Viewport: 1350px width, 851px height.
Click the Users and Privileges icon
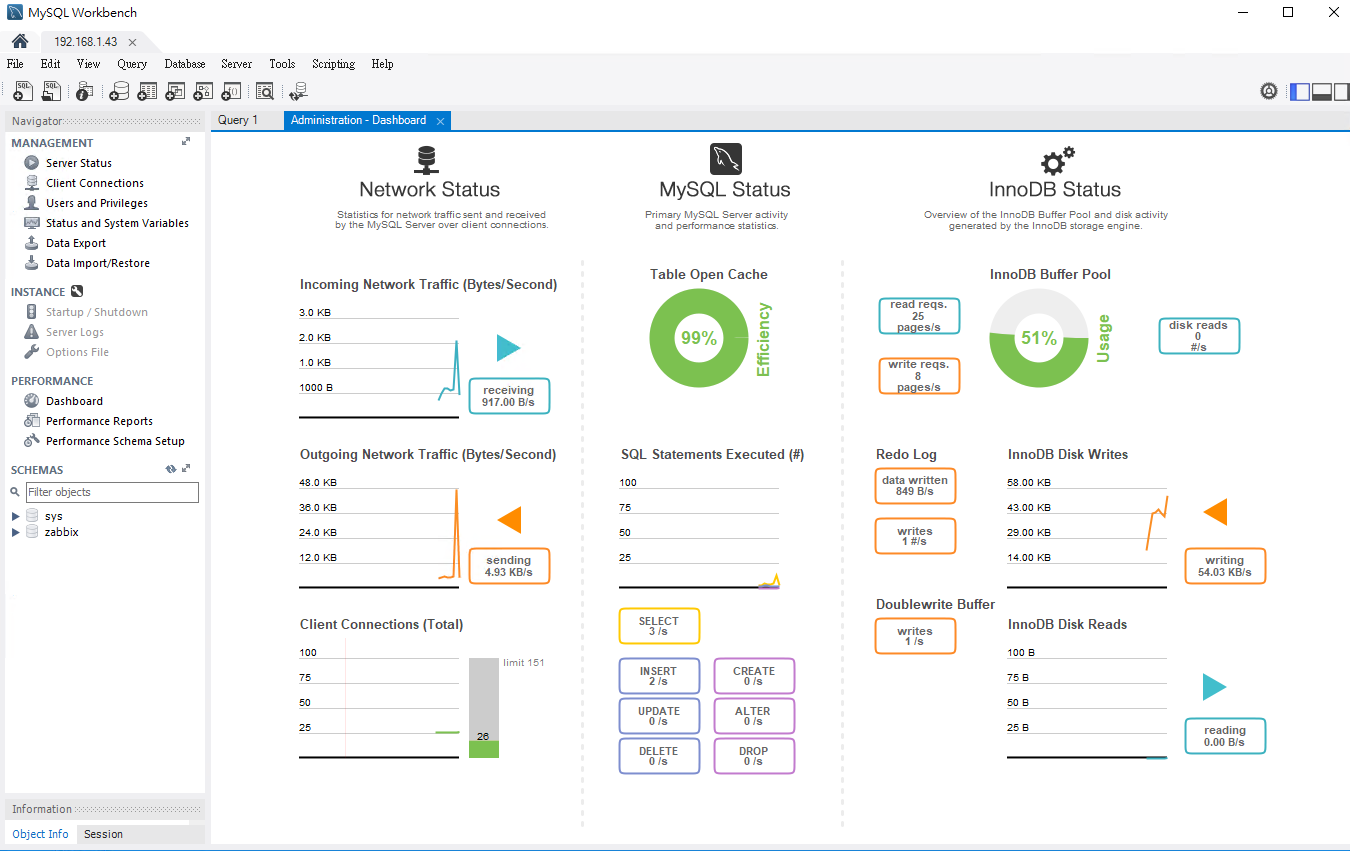point(32,203)
